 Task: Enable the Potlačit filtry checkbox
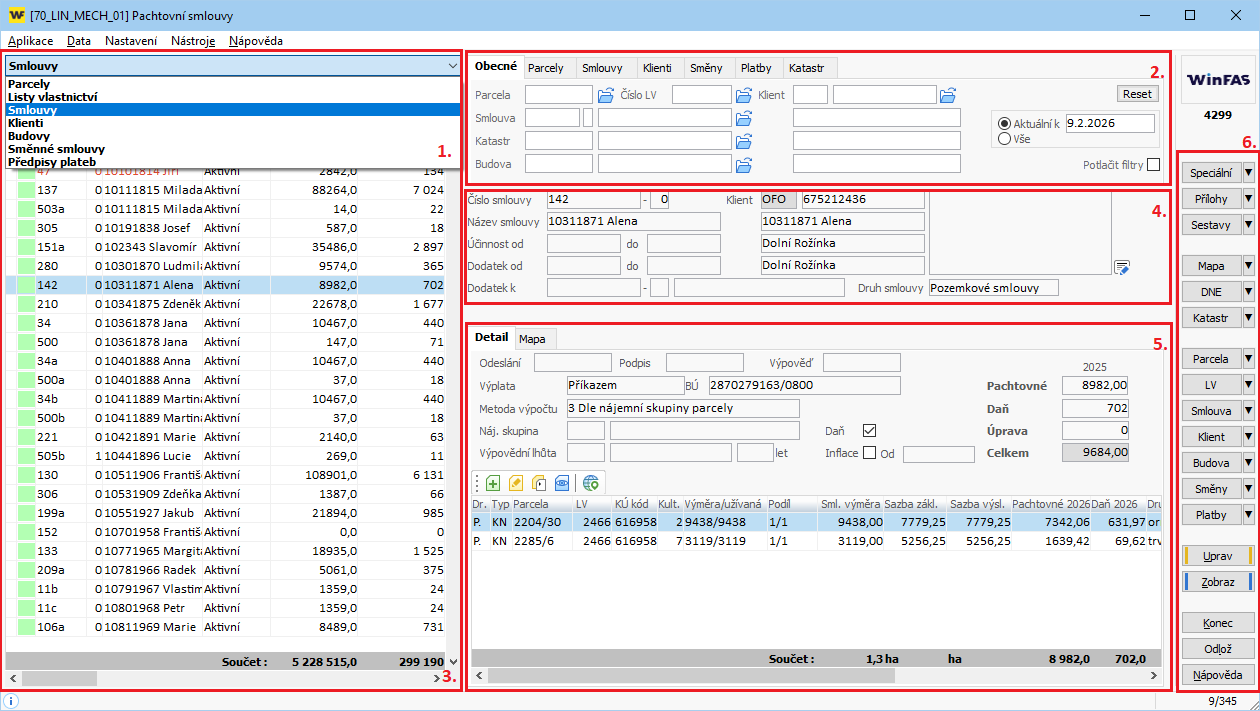(1153, 165)
